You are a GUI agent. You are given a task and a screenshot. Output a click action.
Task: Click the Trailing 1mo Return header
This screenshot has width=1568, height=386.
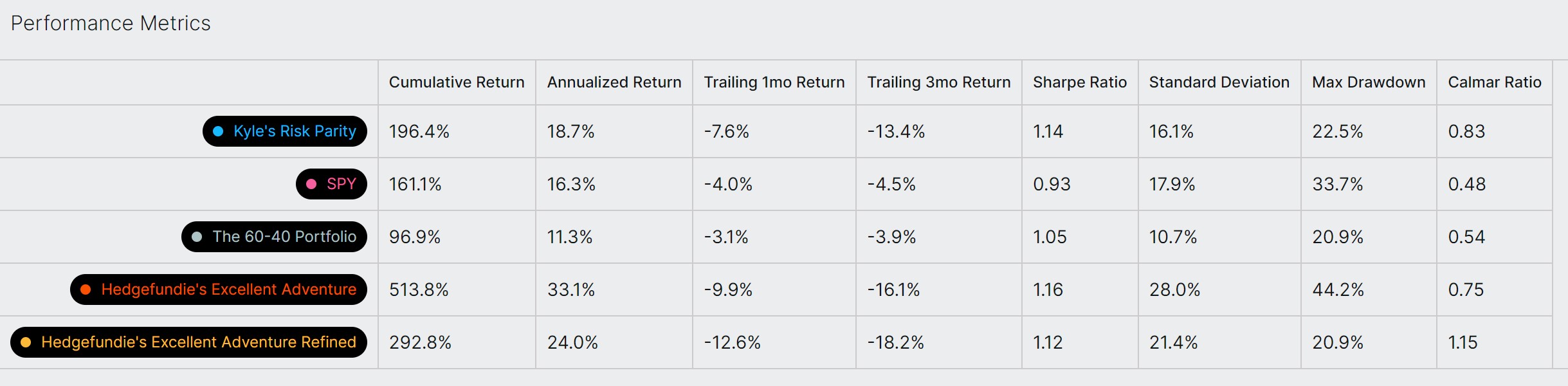[x=774, y=82]
